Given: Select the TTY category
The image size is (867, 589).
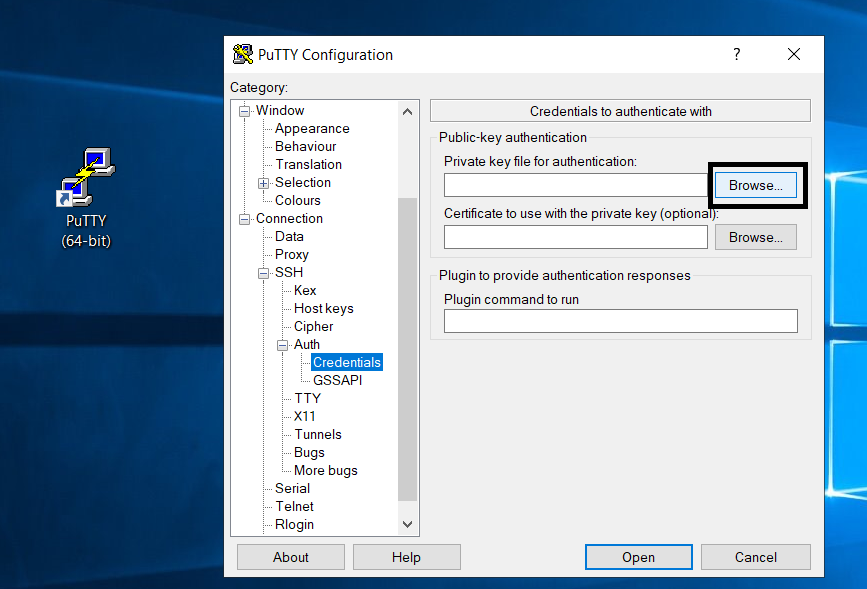Looking at the screenshot, I should click(x=307, y=399).
